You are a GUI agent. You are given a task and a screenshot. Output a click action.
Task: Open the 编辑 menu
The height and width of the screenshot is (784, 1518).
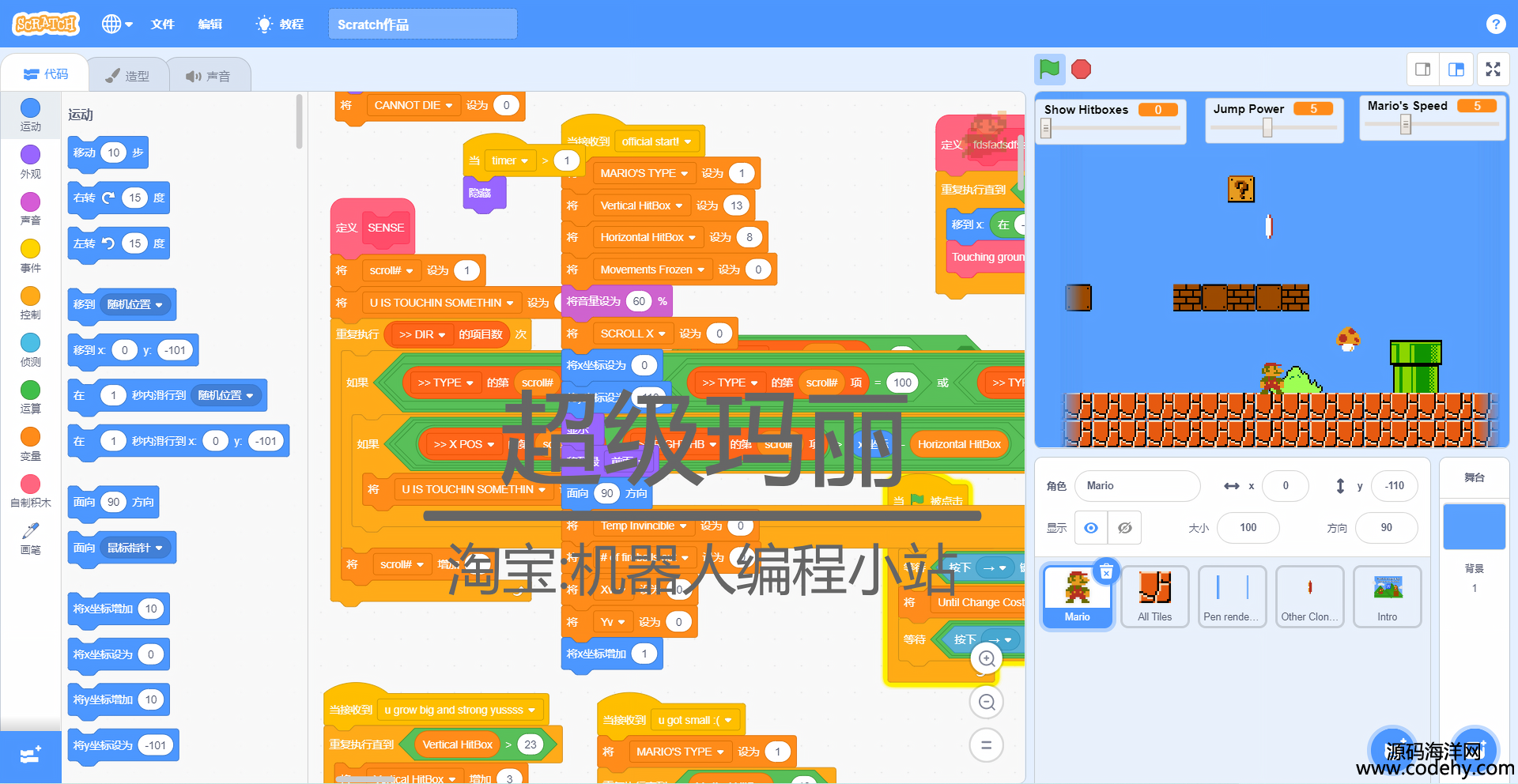coord(210,24)
